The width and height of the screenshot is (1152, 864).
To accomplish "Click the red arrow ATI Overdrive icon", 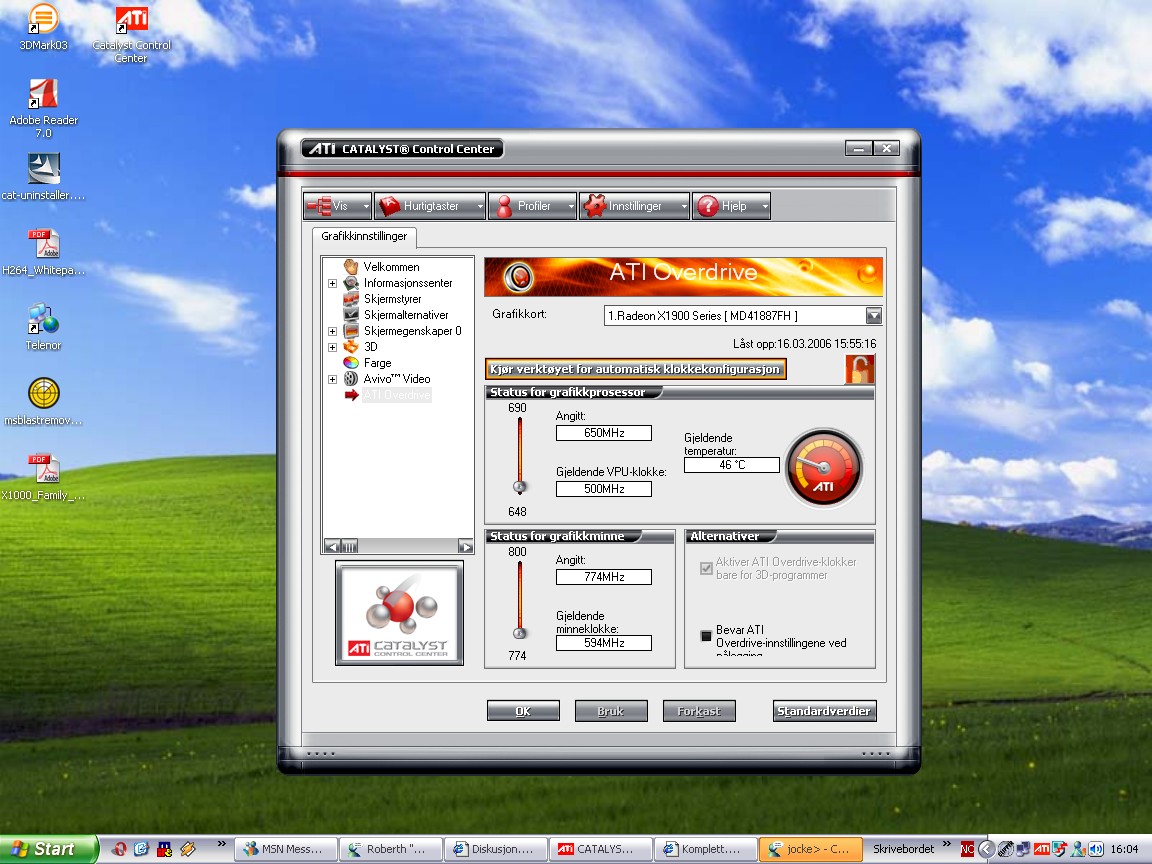I will point(351,395).
